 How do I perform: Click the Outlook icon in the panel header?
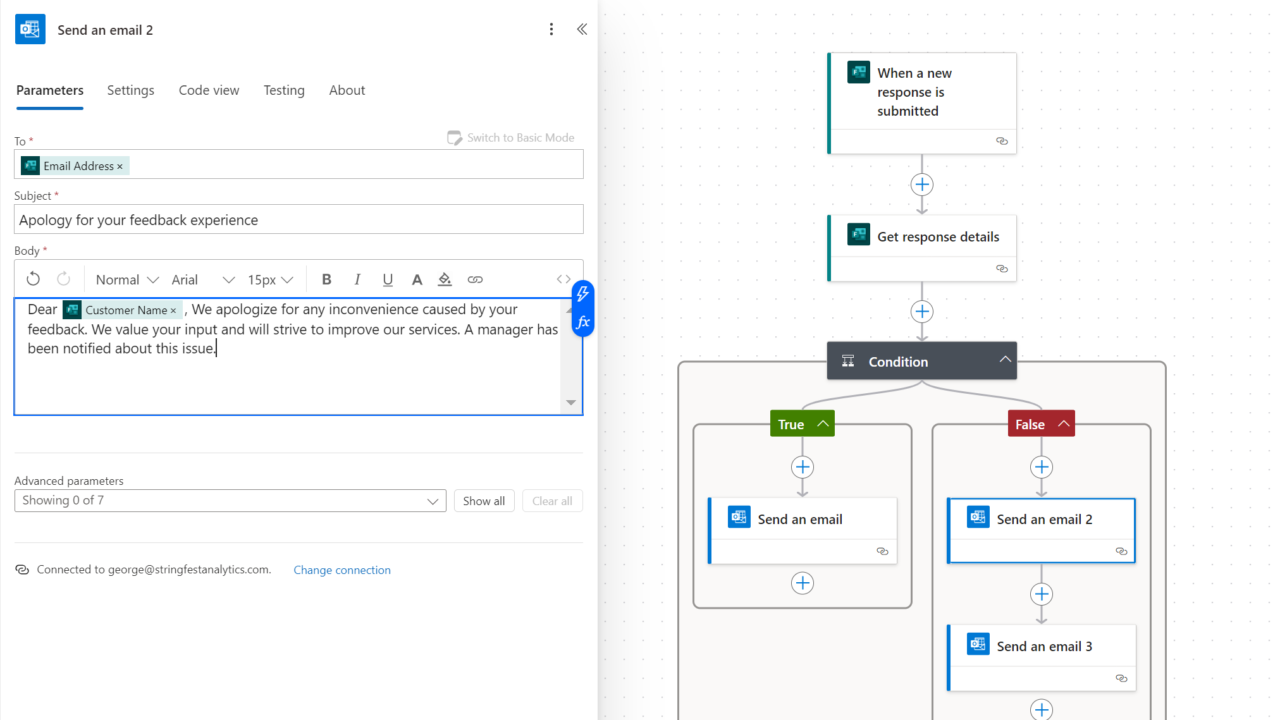click(x=30, y=30)
